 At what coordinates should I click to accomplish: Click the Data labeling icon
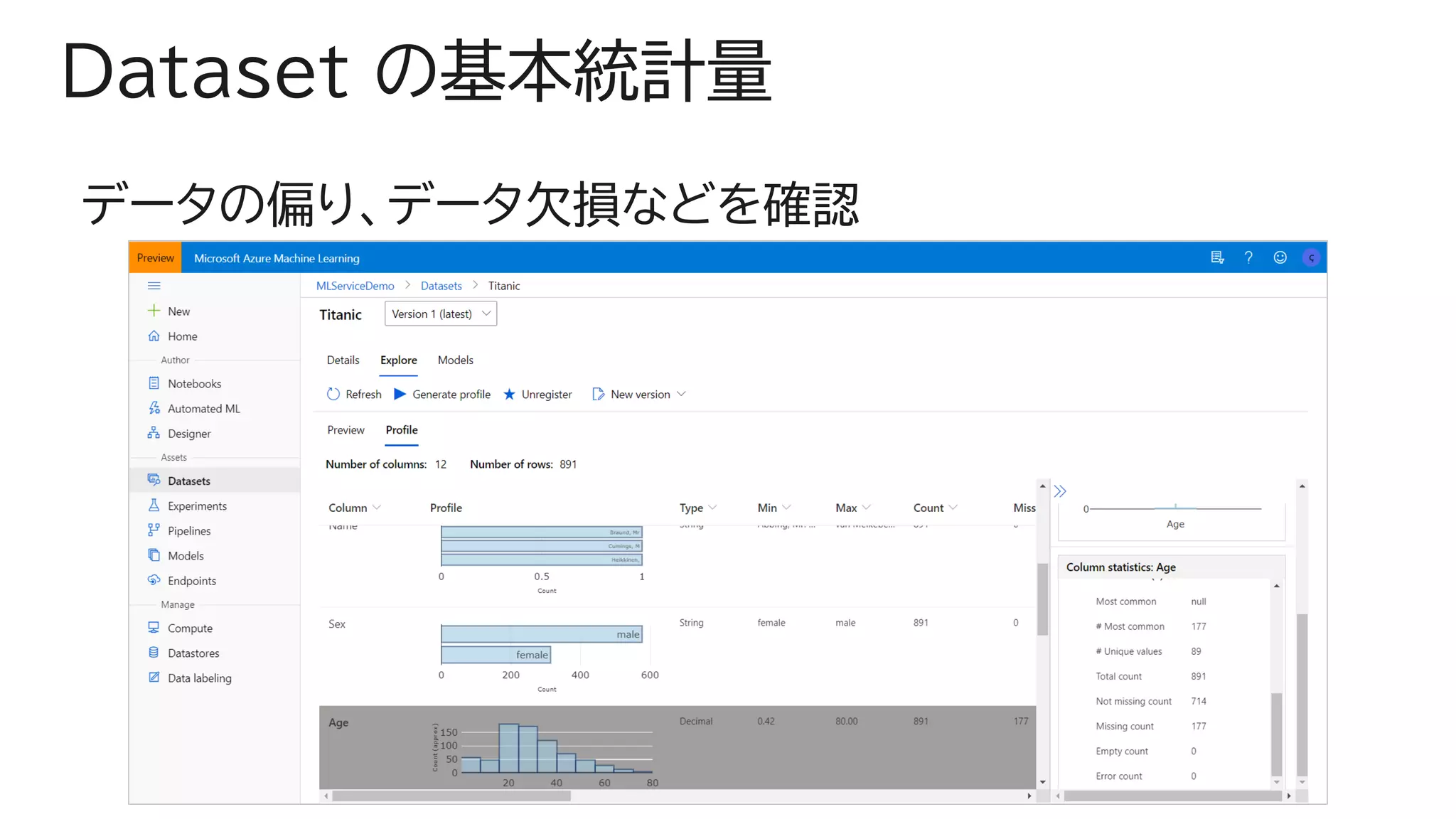(154, 678)
